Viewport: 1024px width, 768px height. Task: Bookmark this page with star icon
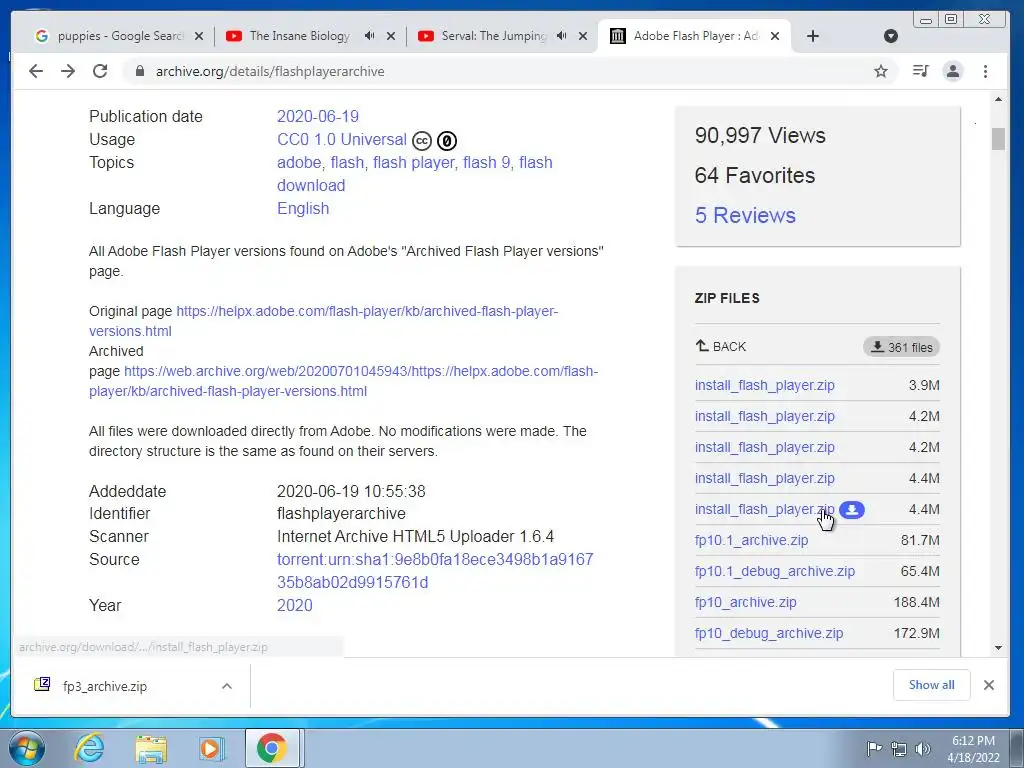[x=881, y=71]
